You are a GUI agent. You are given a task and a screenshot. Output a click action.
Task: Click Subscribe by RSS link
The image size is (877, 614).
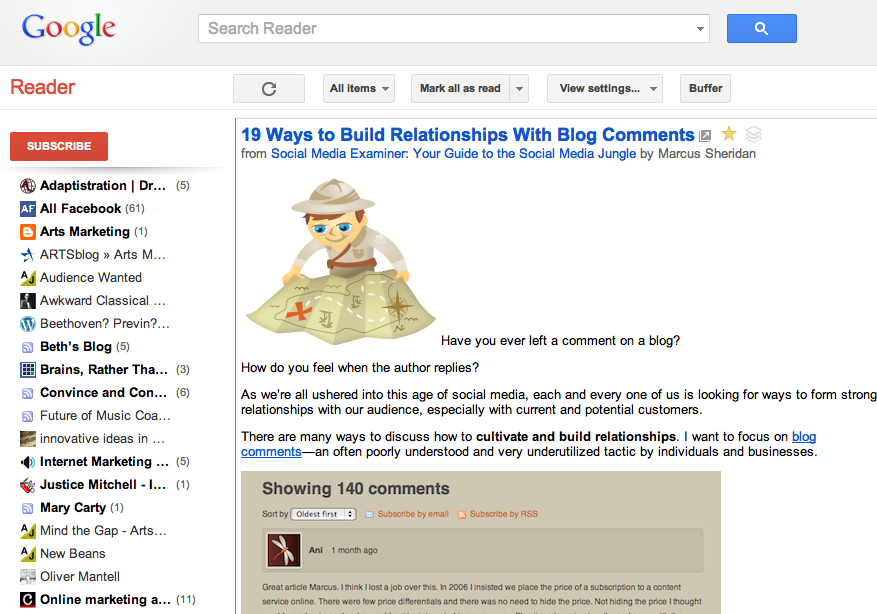point(503,514)
